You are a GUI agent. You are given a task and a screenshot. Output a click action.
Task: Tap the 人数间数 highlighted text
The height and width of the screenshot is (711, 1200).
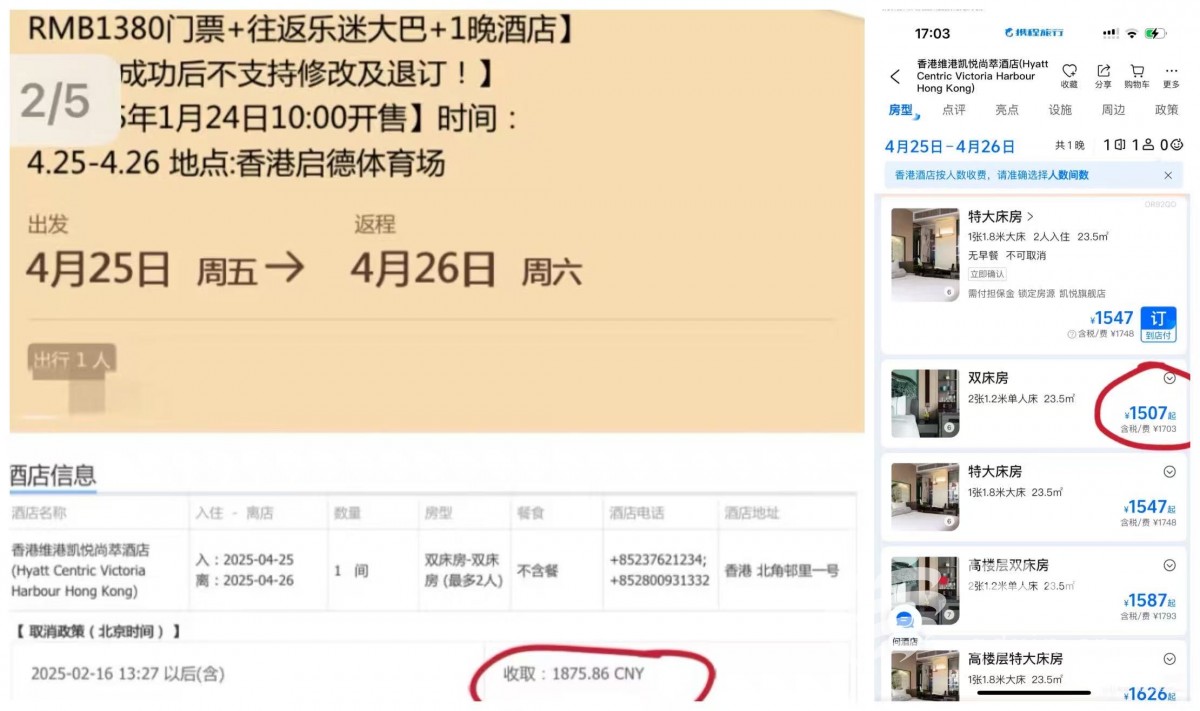point(1068,175)
